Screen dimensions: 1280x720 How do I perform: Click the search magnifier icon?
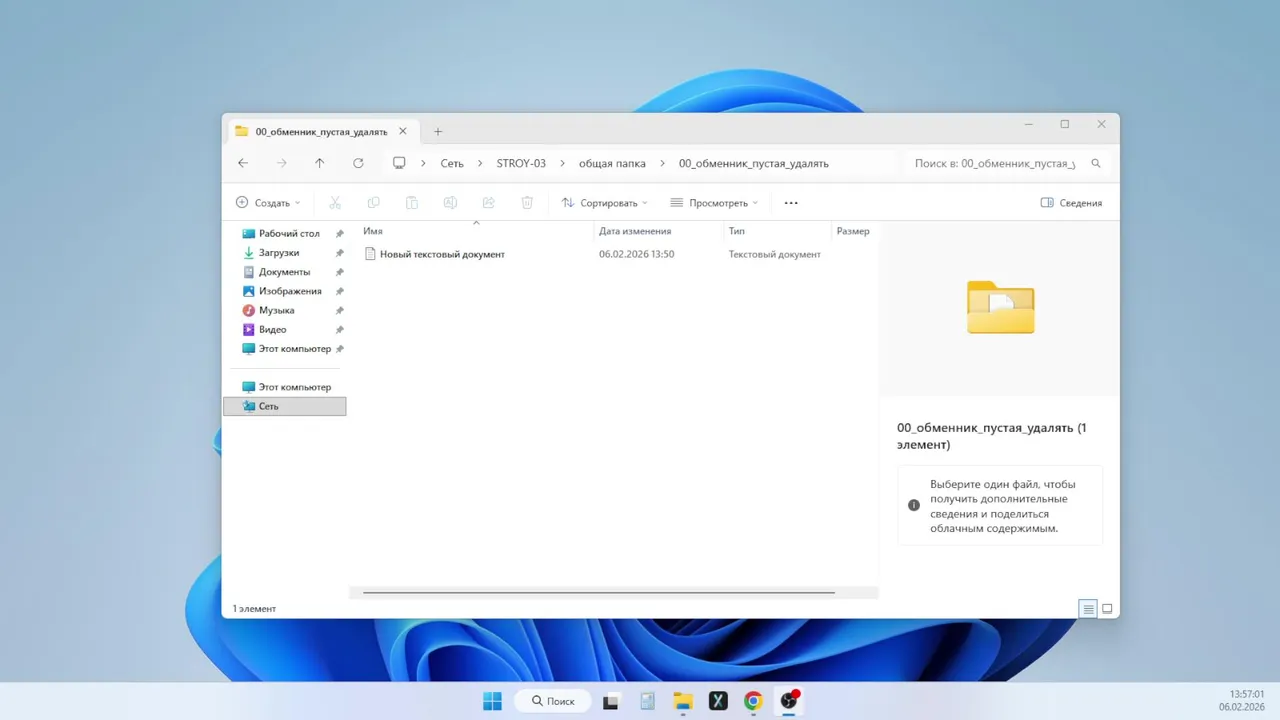(x=1096, y=163)
